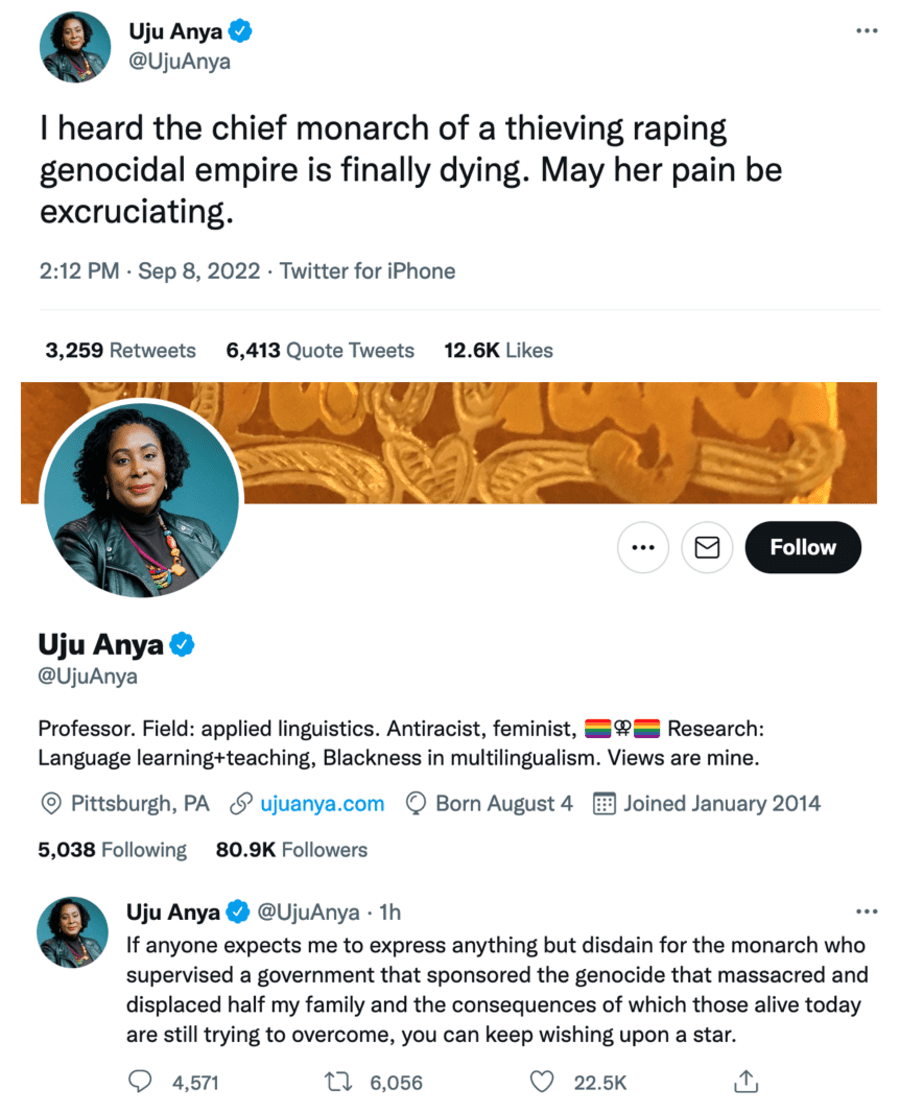The width and height of the screenshot is (900, 1113).
Task: Click the reply speech bubble icon
Action: (x=139, y=1081)
